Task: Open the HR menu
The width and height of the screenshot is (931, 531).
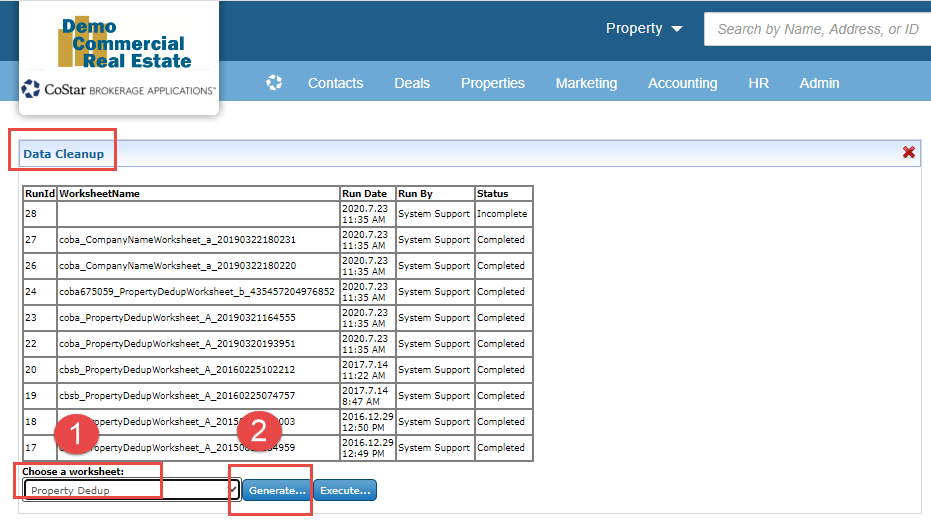Action: tap(758, 83)
